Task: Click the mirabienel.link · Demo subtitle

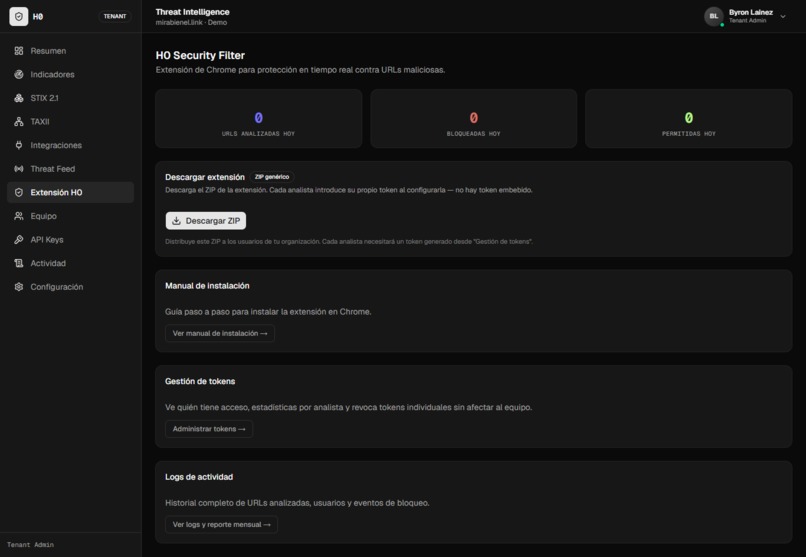Action: [191, 23]
